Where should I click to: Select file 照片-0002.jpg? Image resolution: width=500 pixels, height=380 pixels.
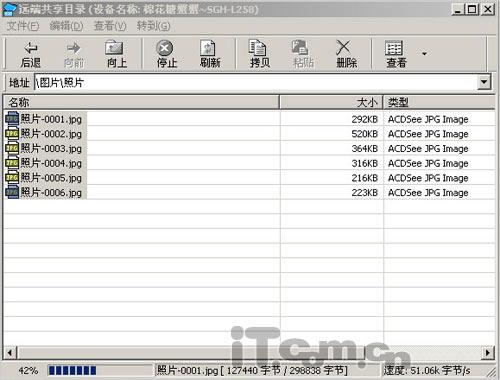click(x=51, y=134)
